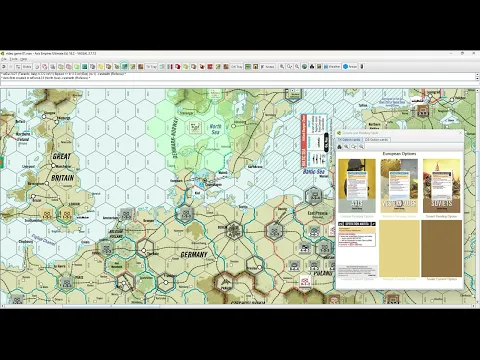The width and height of the screenshot is (480, 360).
Task: Click the brown Soviet current option slot
Action: click(441, 248)
